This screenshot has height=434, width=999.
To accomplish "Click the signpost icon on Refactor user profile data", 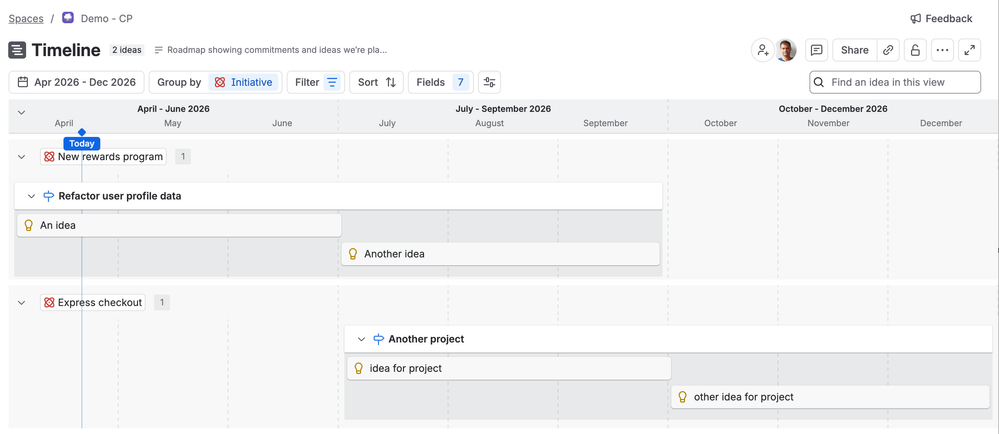I will coord(48,196).
